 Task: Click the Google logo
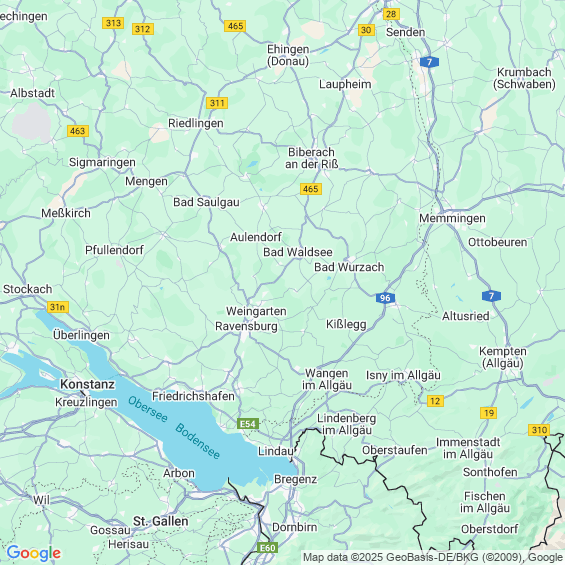click(x=34, y=553)
